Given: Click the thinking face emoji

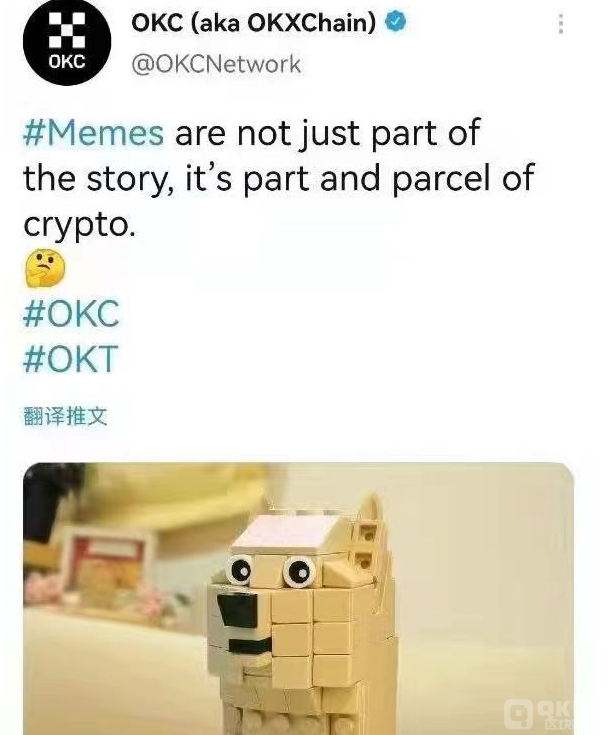Looking at the screenshot, I should 45,268.
